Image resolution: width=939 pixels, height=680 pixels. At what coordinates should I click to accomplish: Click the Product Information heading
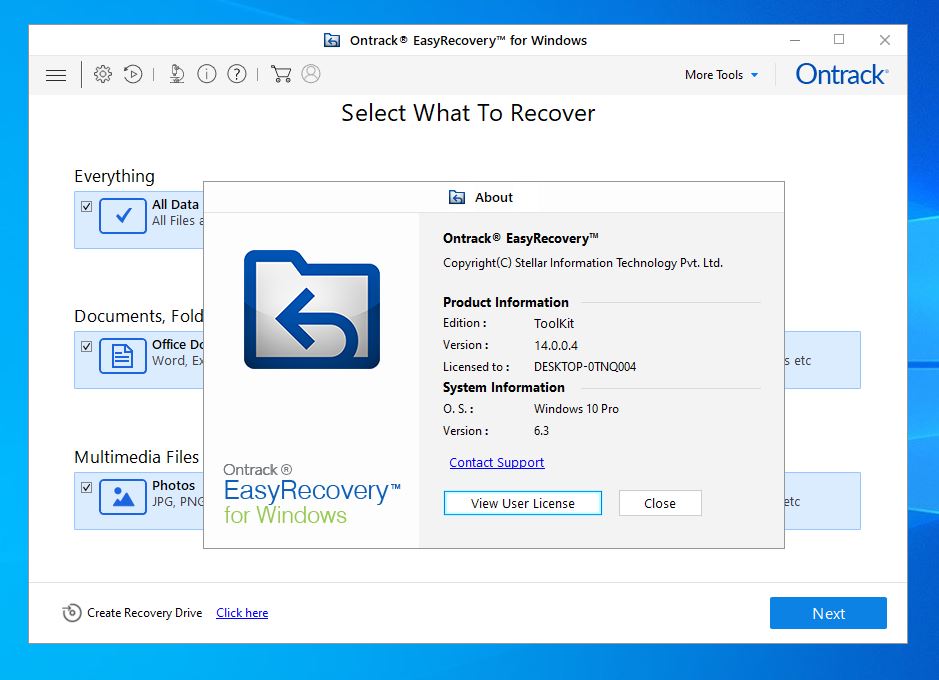[505, 302]
